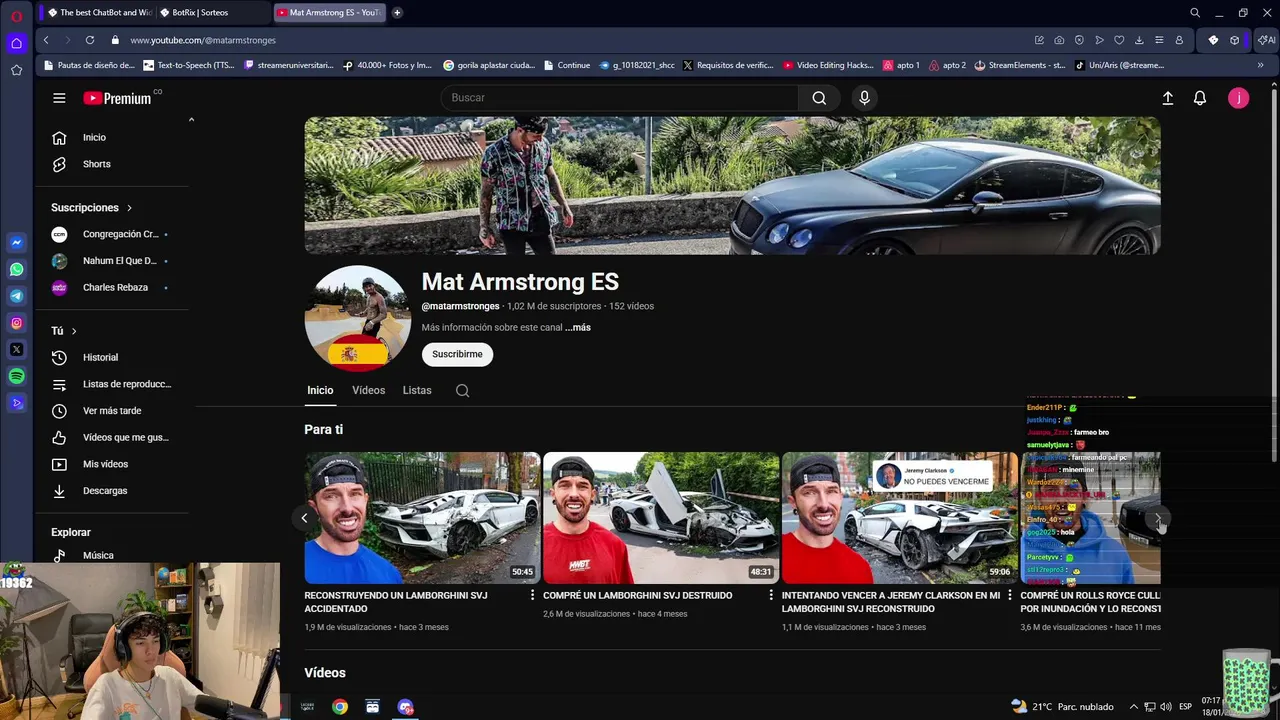Image resolution: width=1280 pixels, height=720 pixels.
Task: Click inside the Buscar search field
Action: (x=620, y=98)
